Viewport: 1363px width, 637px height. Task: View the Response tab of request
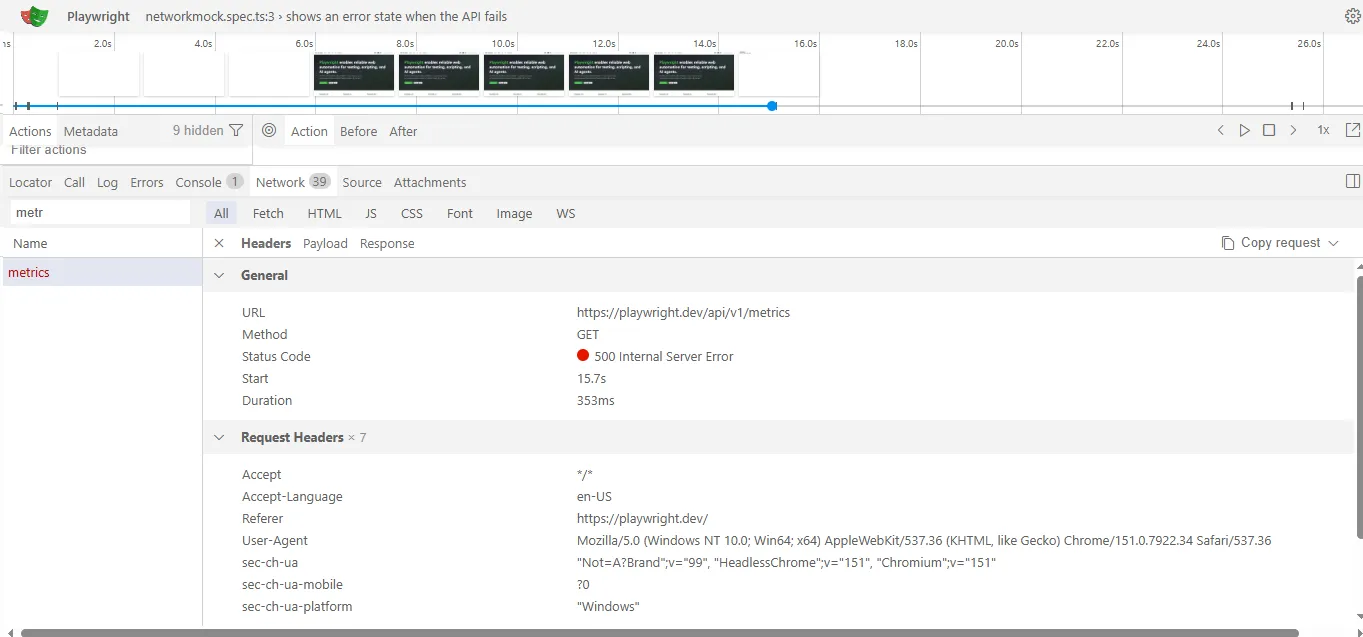click(x=387, y=243)
